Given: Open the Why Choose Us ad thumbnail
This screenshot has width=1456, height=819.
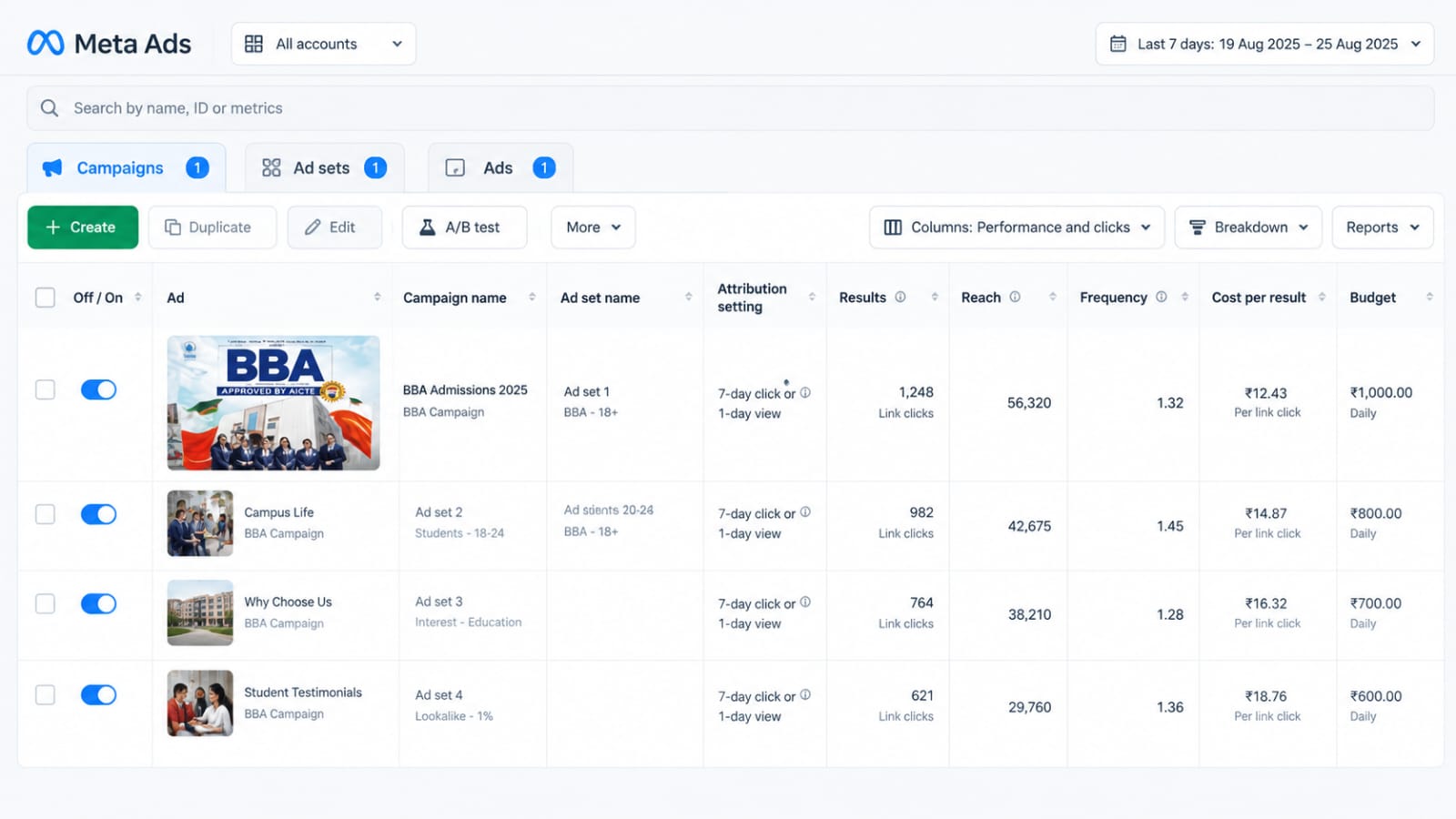Looking at the screenshot, I should click(x=200, y=612).
